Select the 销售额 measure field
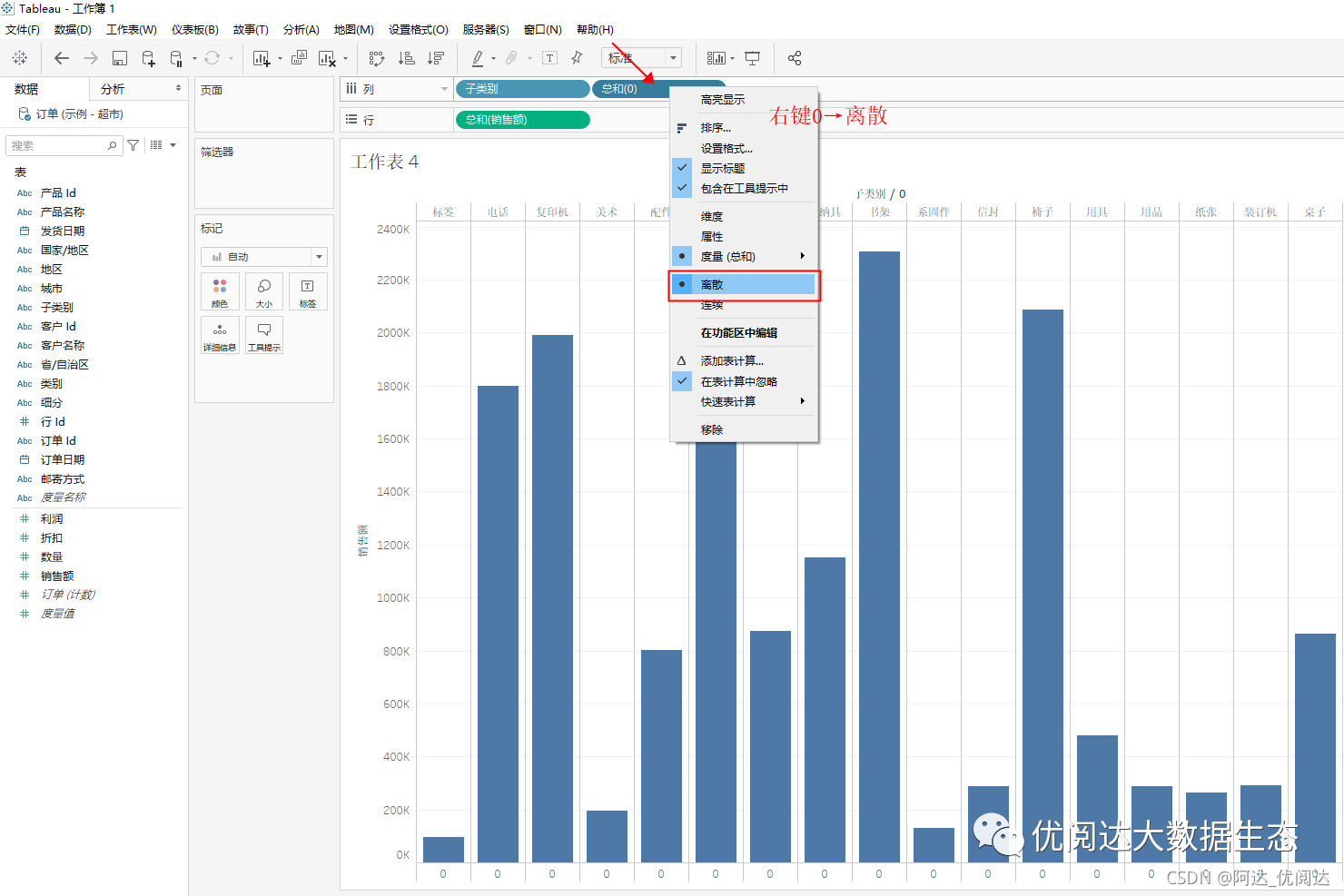 click(57, 576)
